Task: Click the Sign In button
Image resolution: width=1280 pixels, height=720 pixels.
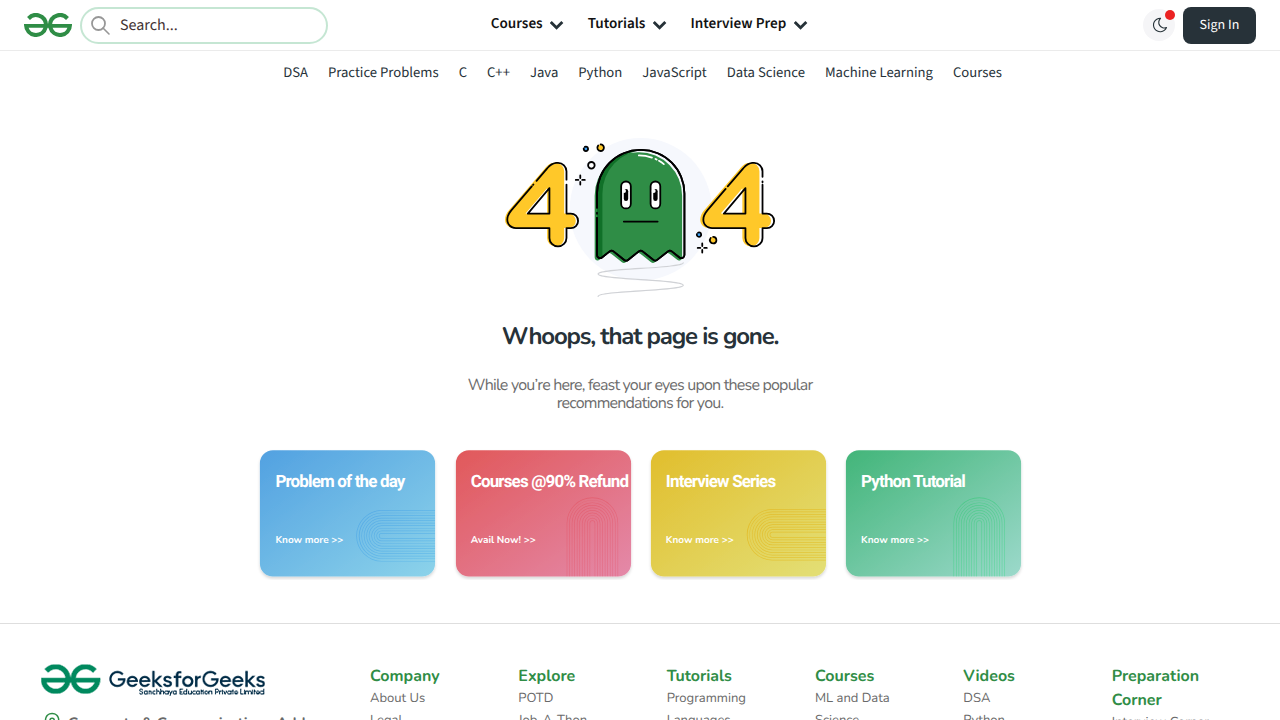Action: point(1219,25)
